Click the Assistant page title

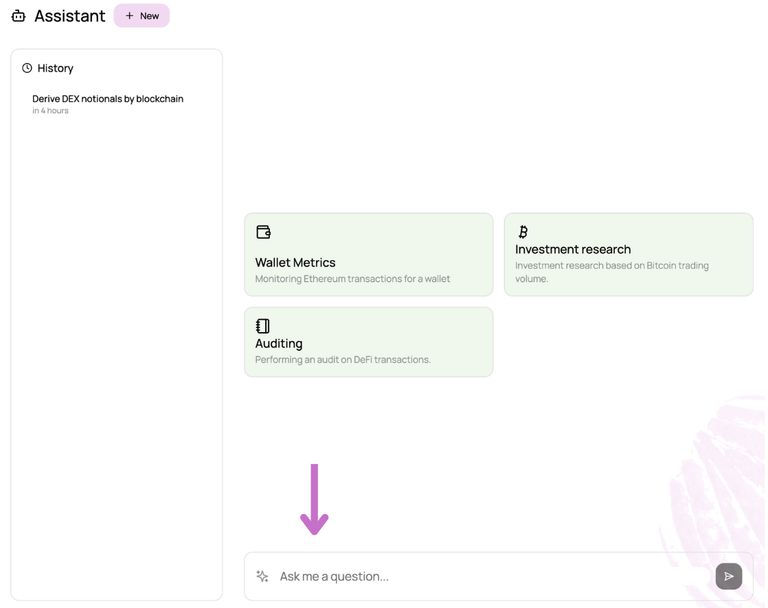coord(69,16)
